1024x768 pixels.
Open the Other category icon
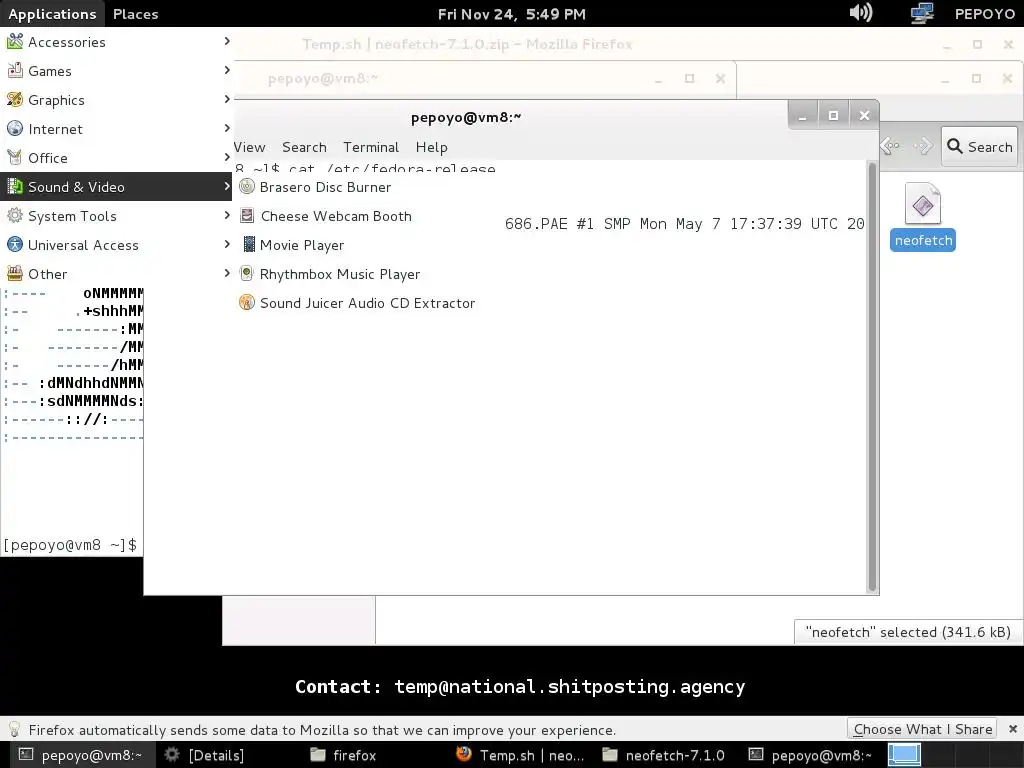(14, 274)
